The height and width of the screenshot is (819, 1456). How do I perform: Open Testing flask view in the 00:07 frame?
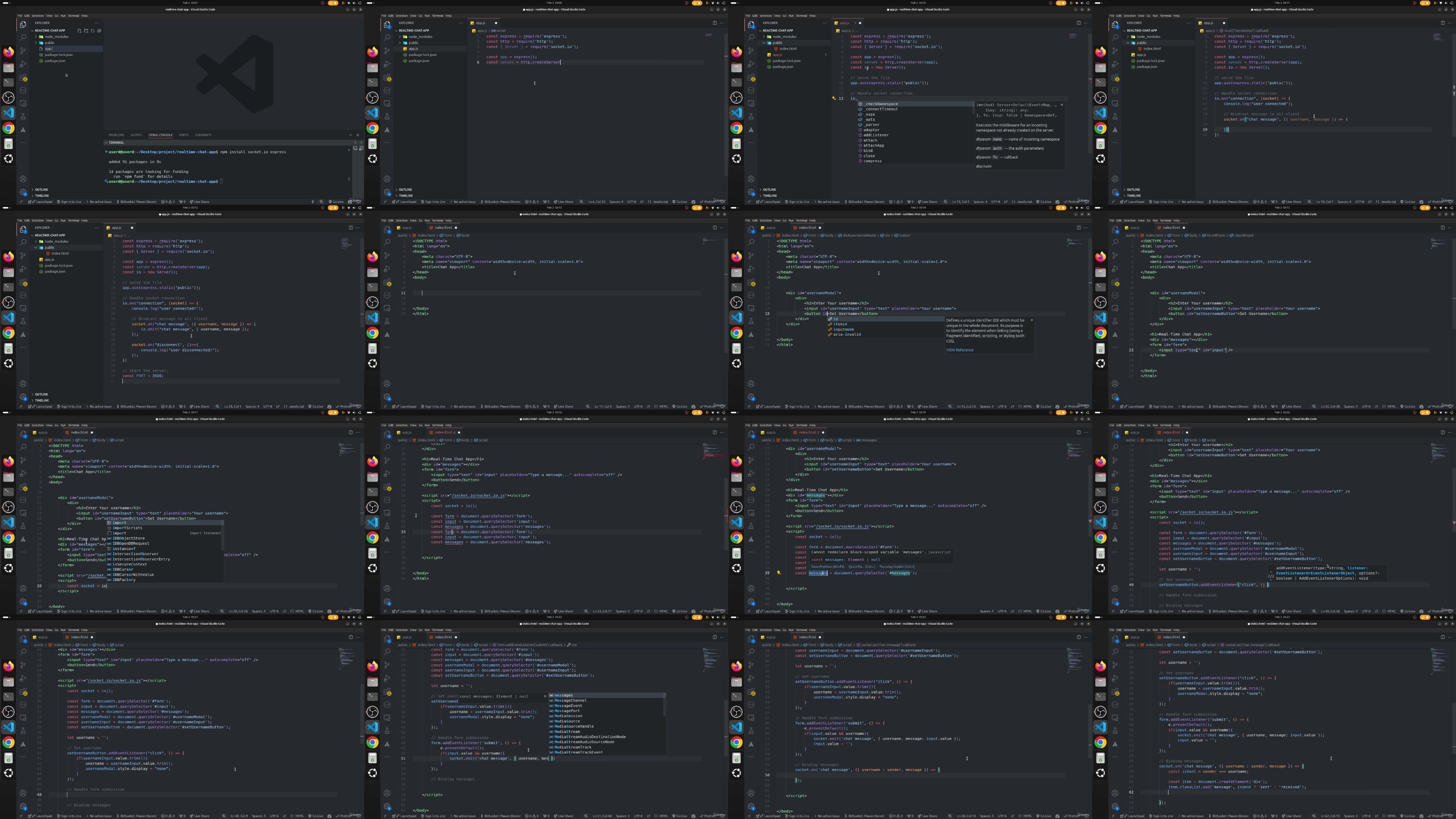tap(23, 116)
